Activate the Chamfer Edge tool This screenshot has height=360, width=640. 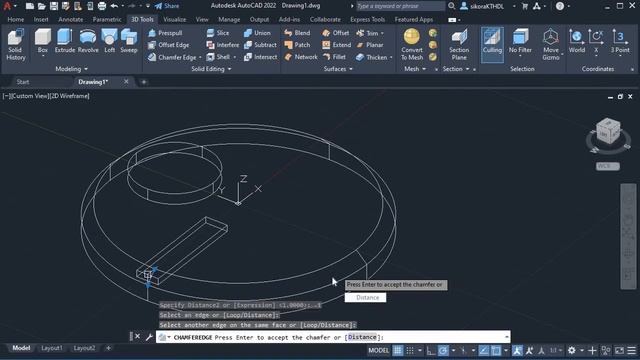click(172, 57)
